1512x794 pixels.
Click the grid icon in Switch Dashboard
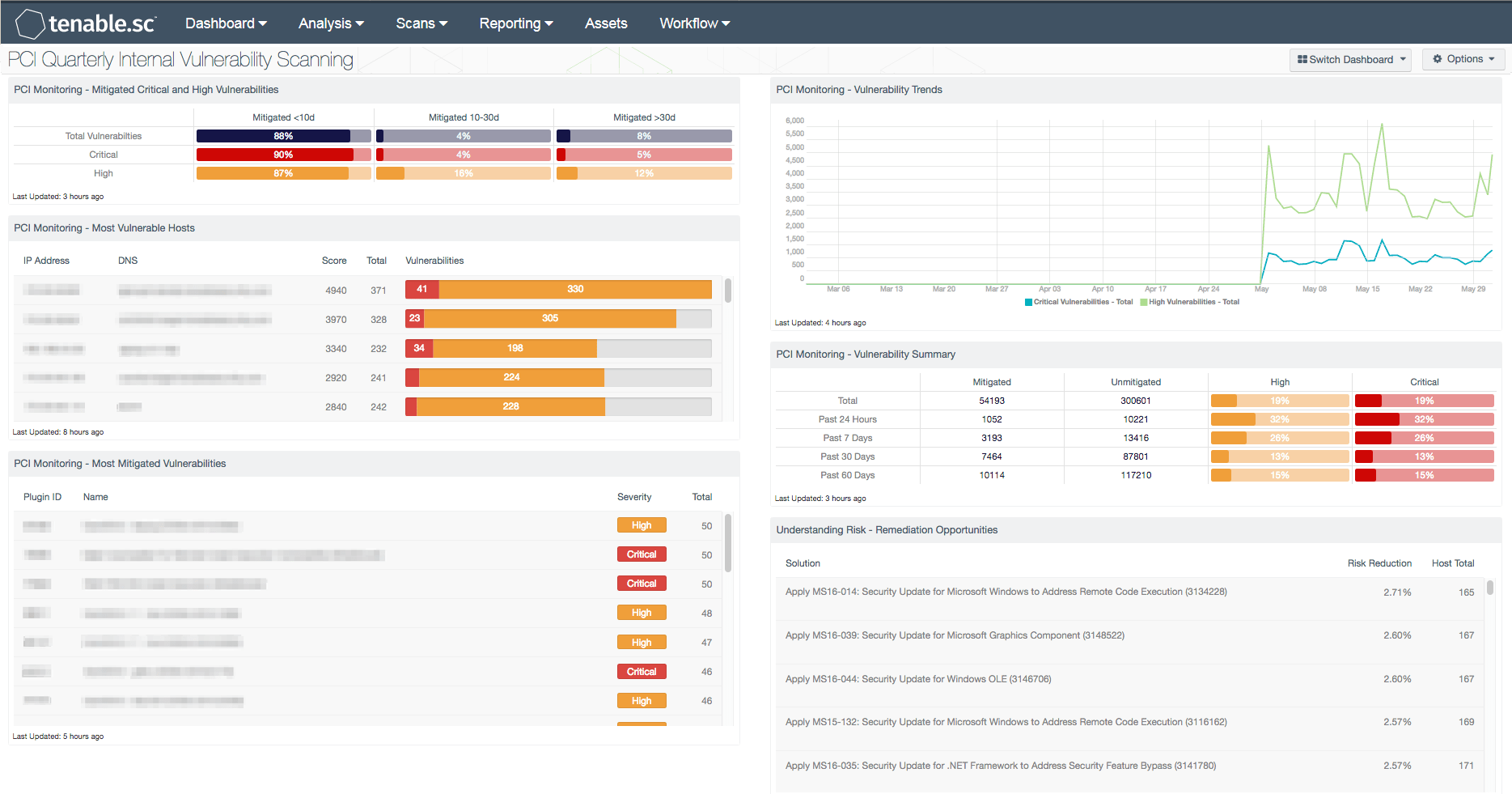point(1302,59)
